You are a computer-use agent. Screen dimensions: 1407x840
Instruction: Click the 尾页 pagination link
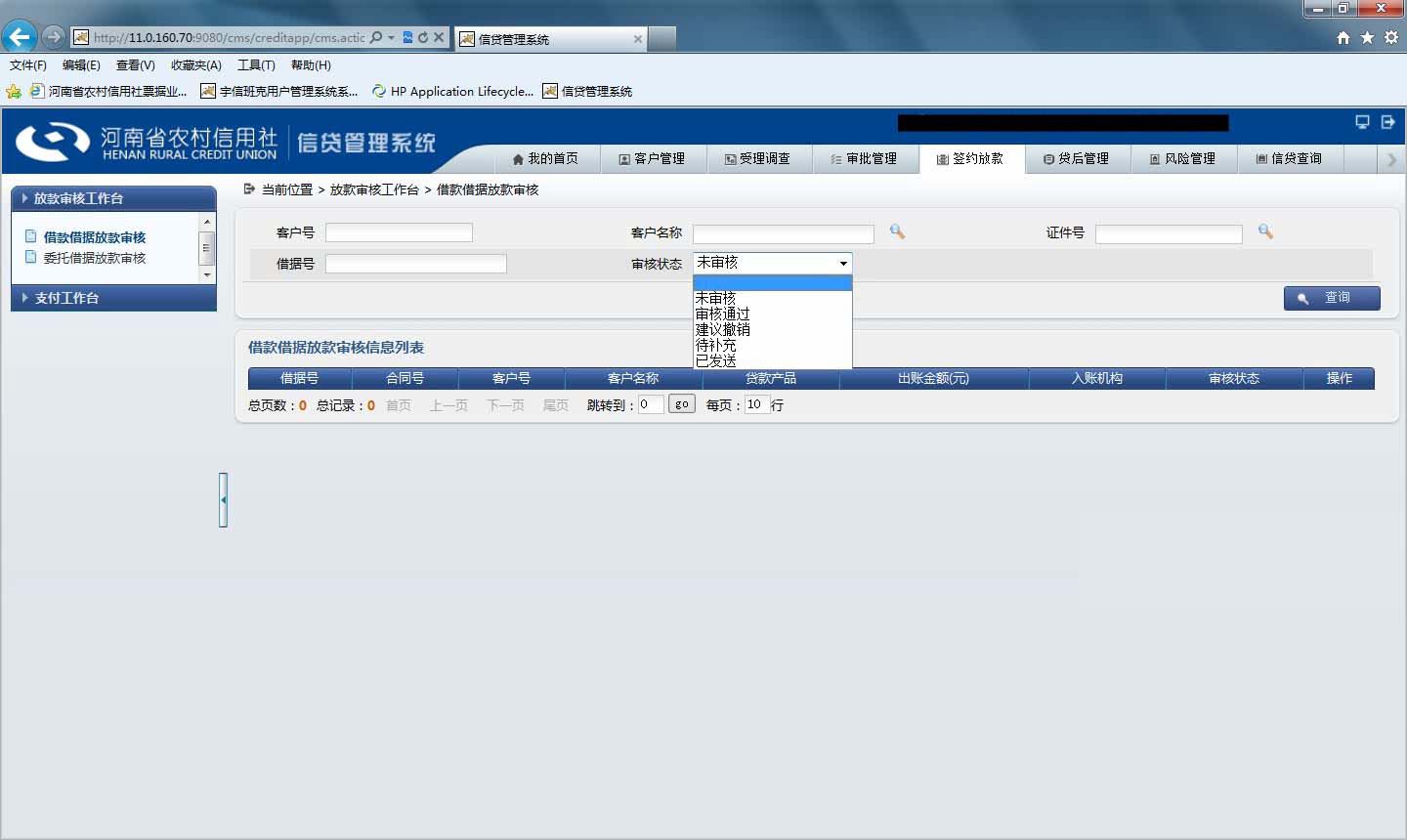coord(556,405)
